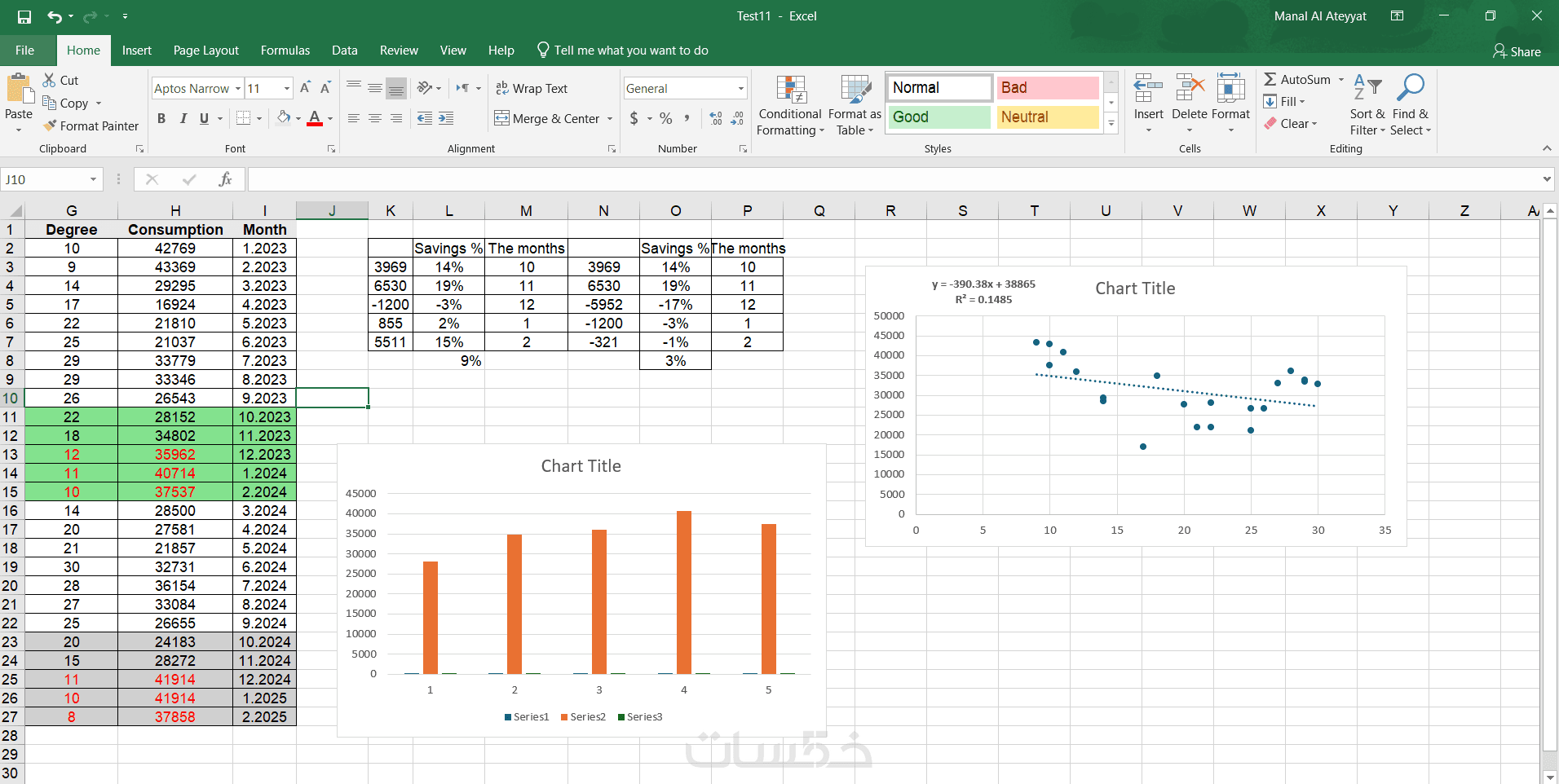Click the Increase Font Size icon
The image size is (1559, 784).
(305, 88)
